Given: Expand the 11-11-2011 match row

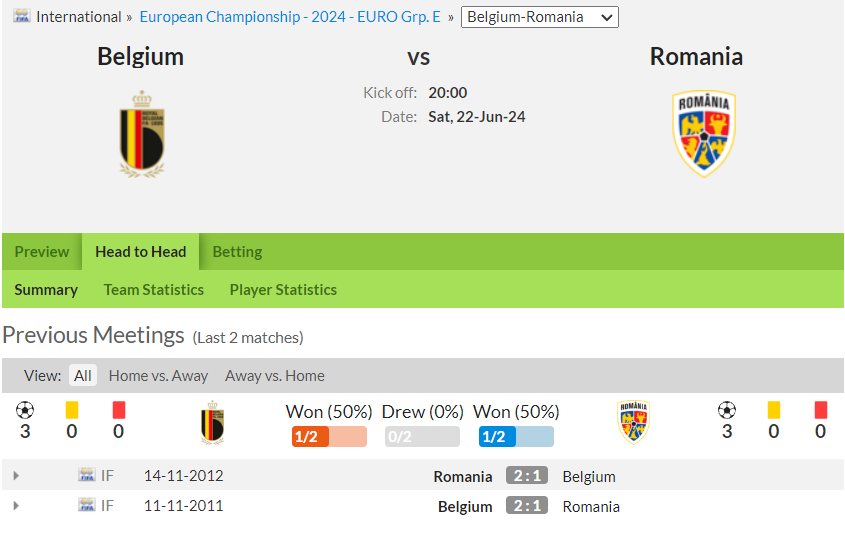Looking at the screenshot, I should point(16,506).
